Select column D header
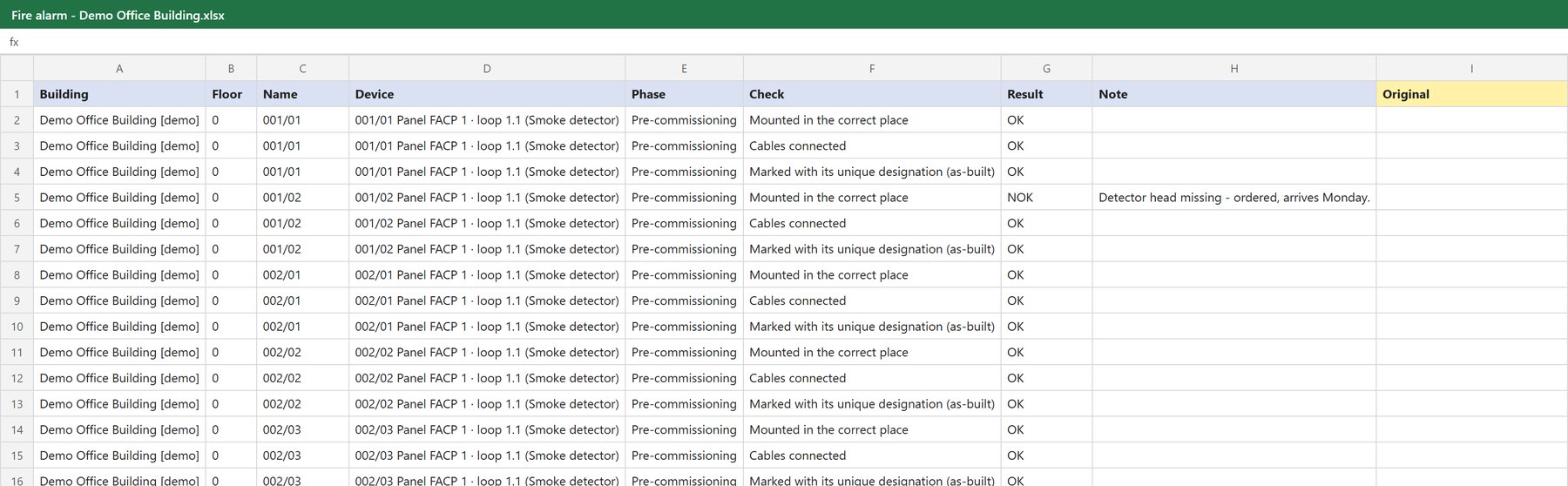 tap(487, 69)
